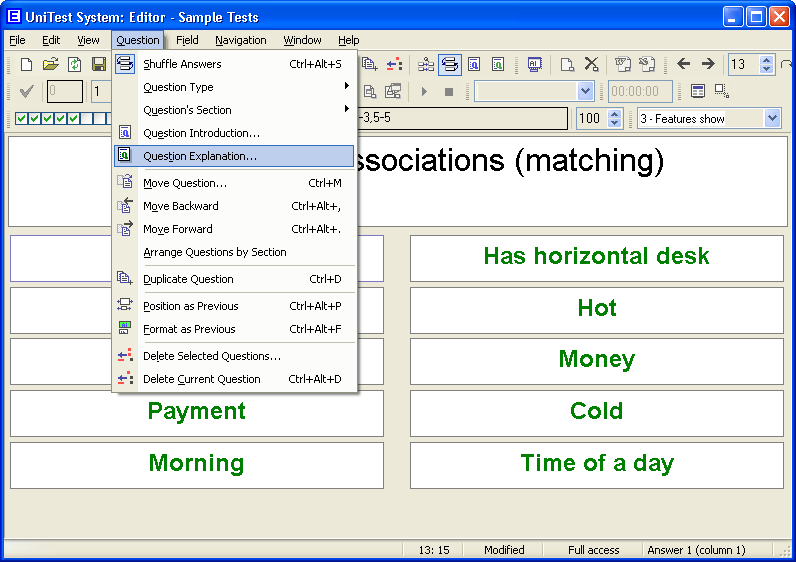The width and height of the screenshot is (796, 562).
Task: Select the 'Has horizontal desk' answer box
Action: (x=596, y=257)
